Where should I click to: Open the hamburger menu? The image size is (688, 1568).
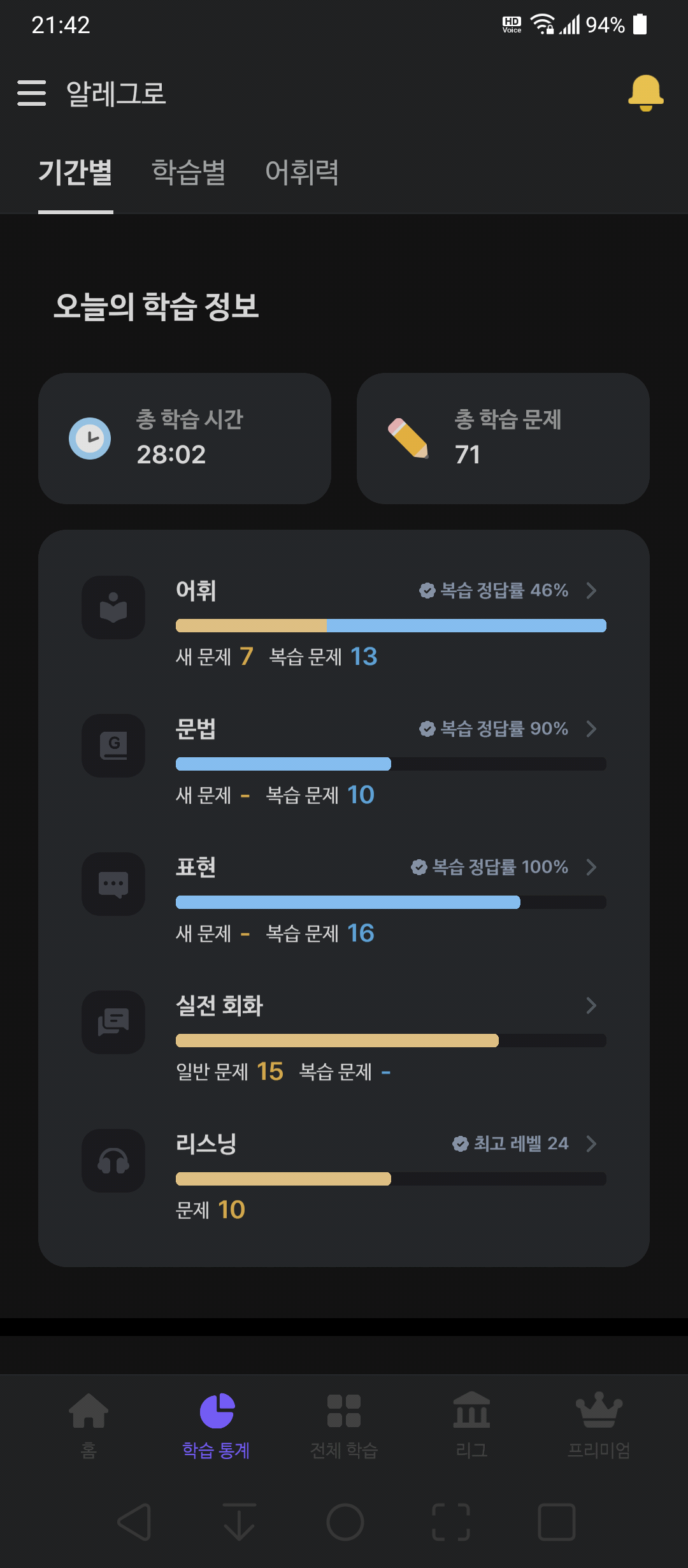[32, 93]
